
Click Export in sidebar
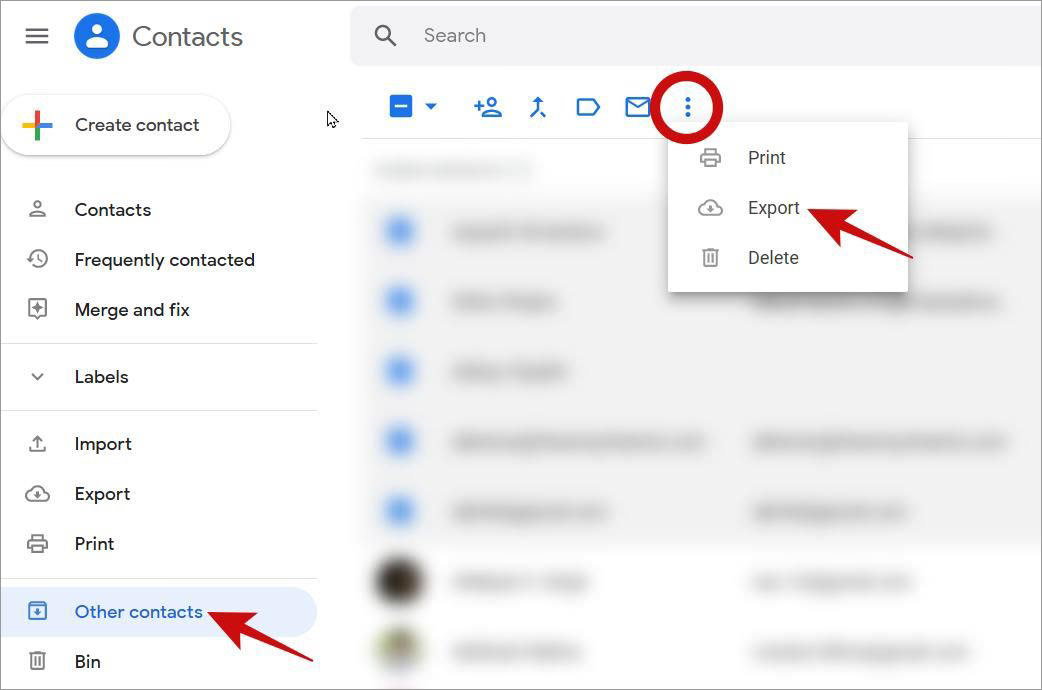pyautogui.click(x=158, y=494)
